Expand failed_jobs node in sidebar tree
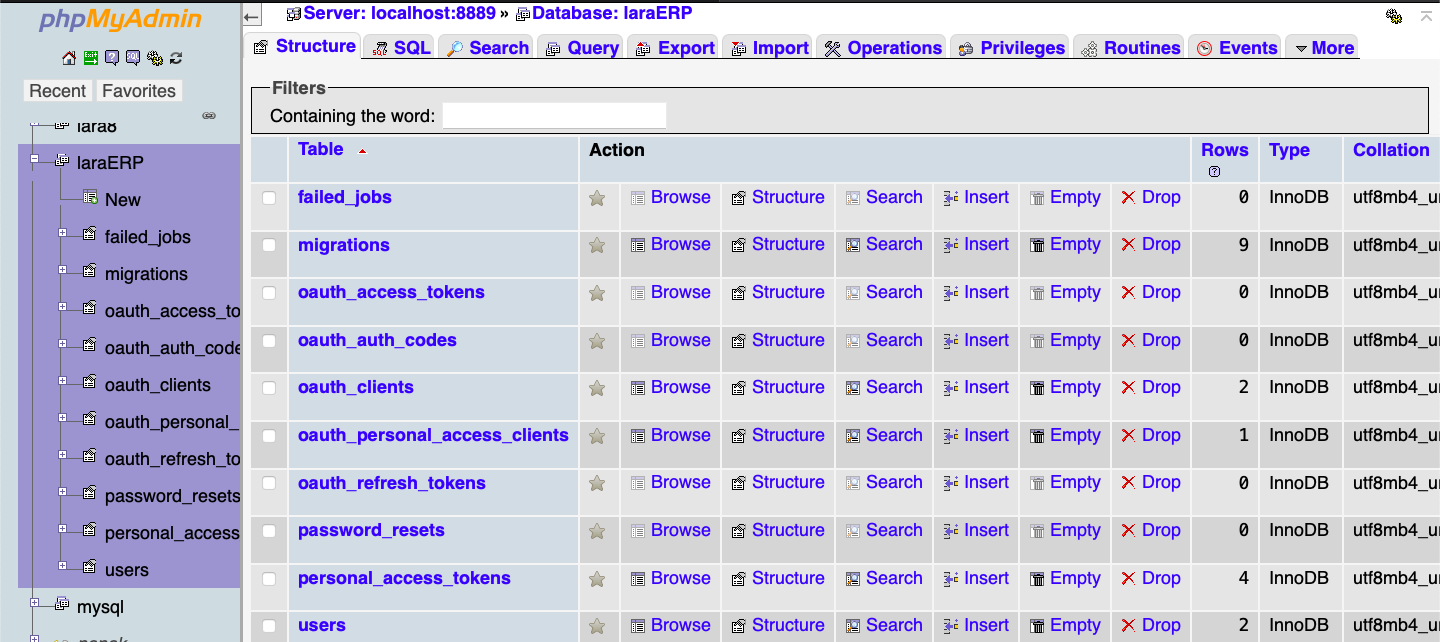Viewport: 1440px width, 642px height. (x=62, y=233)
